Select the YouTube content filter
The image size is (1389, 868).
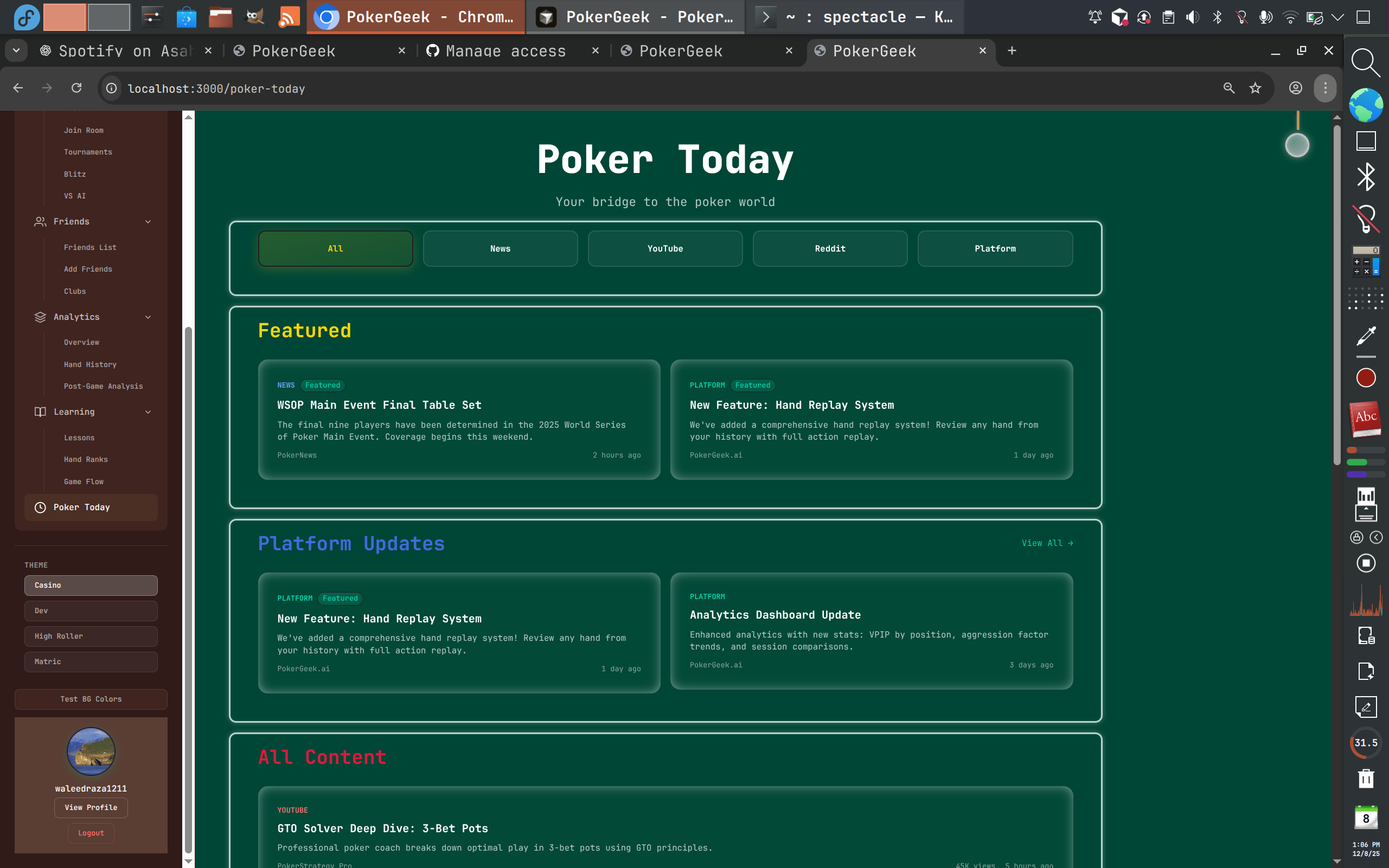tap(665, 248)
